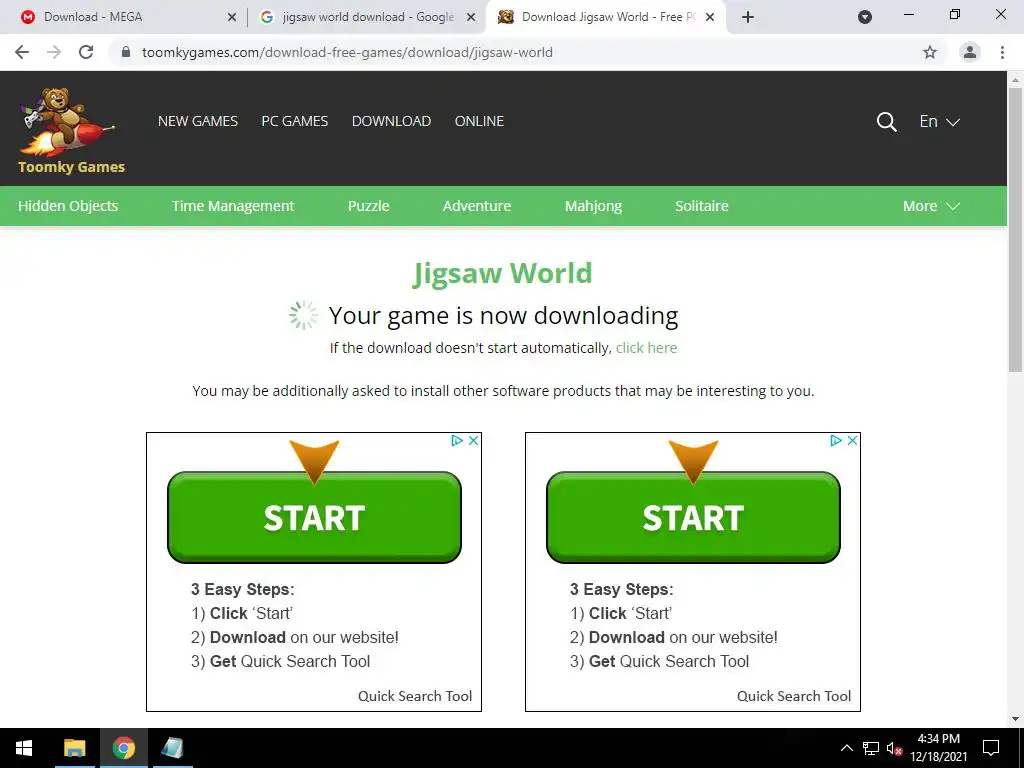
Task: Go back with the browser back arrow
Action: coord(22,52)
